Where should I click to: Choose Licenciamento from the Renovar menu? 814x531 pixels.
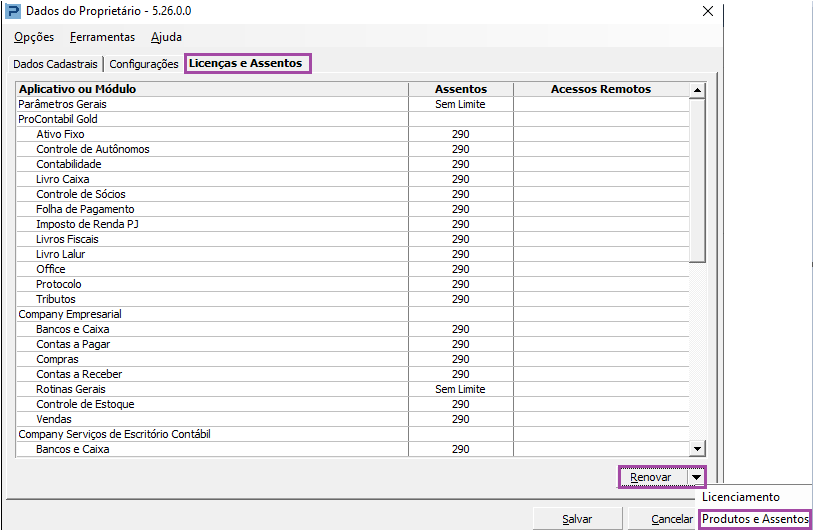(741, 497)
